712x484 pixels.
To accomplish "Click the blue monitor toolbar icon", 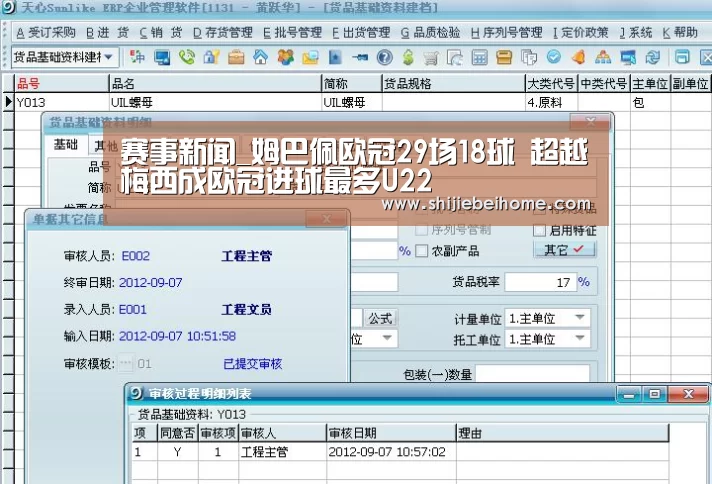I will pos(162,57).
